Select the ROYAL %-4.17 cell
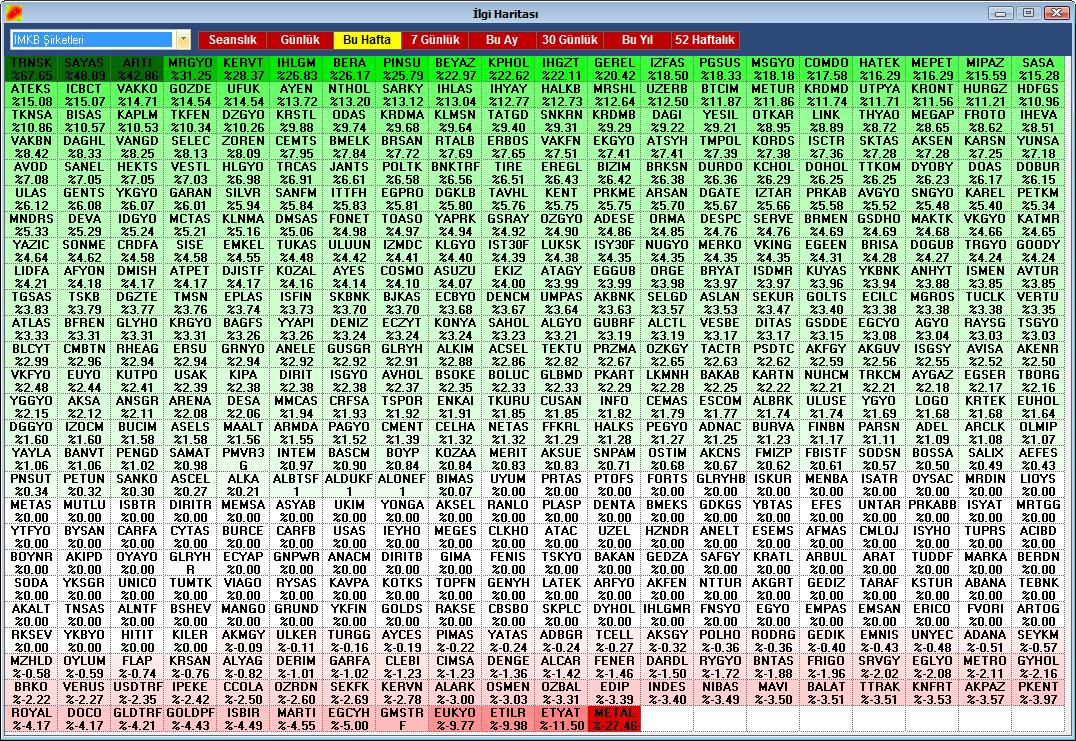The width and height of the screenshot is (1076, 741). click(x=32, y=719)
